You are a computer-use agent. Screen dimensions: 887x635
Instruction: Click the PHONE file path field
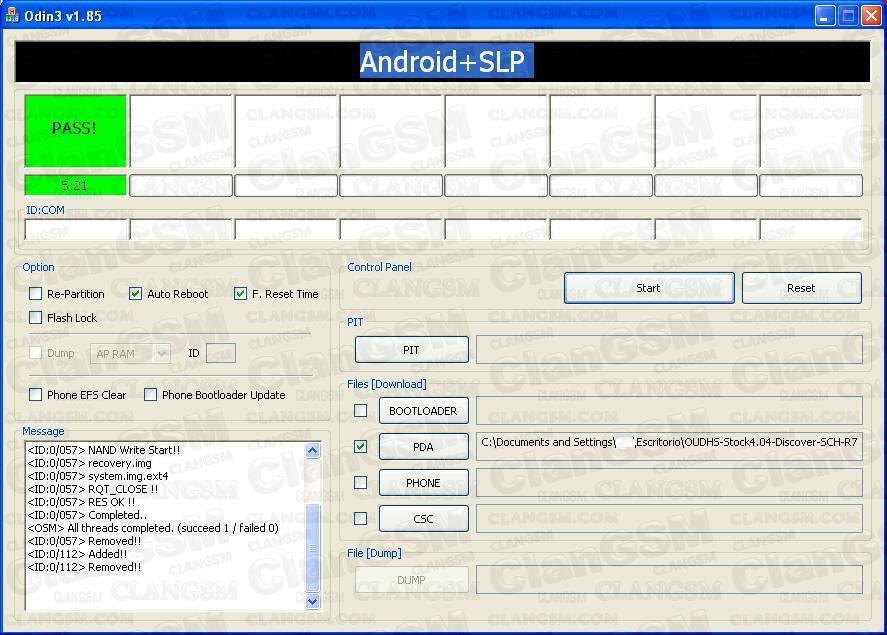[x=670, y=483]
